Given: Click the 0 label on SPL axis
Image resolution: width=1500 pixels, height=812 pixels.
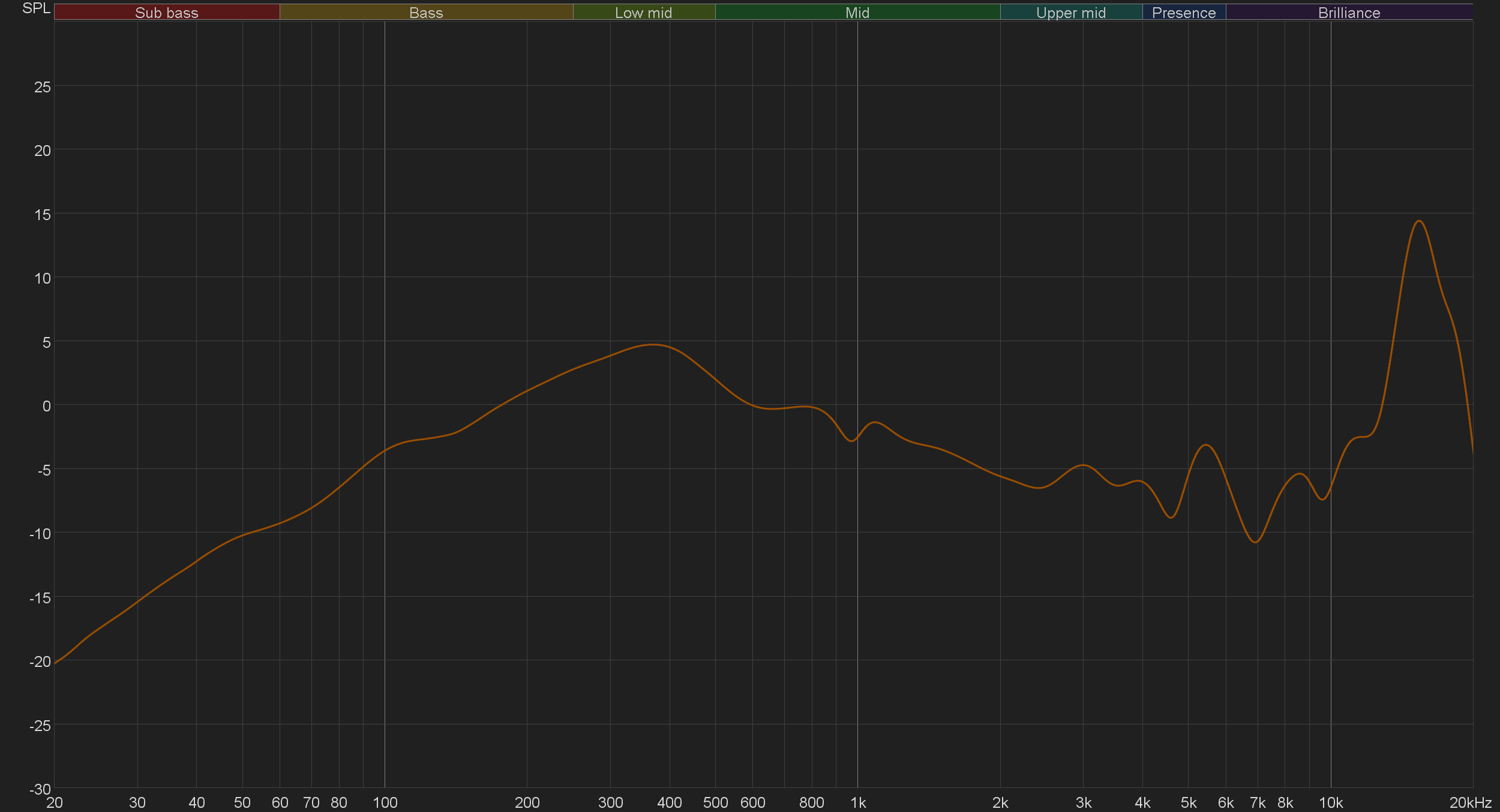Looking at the screenshot, I should (x=46, y=406).
